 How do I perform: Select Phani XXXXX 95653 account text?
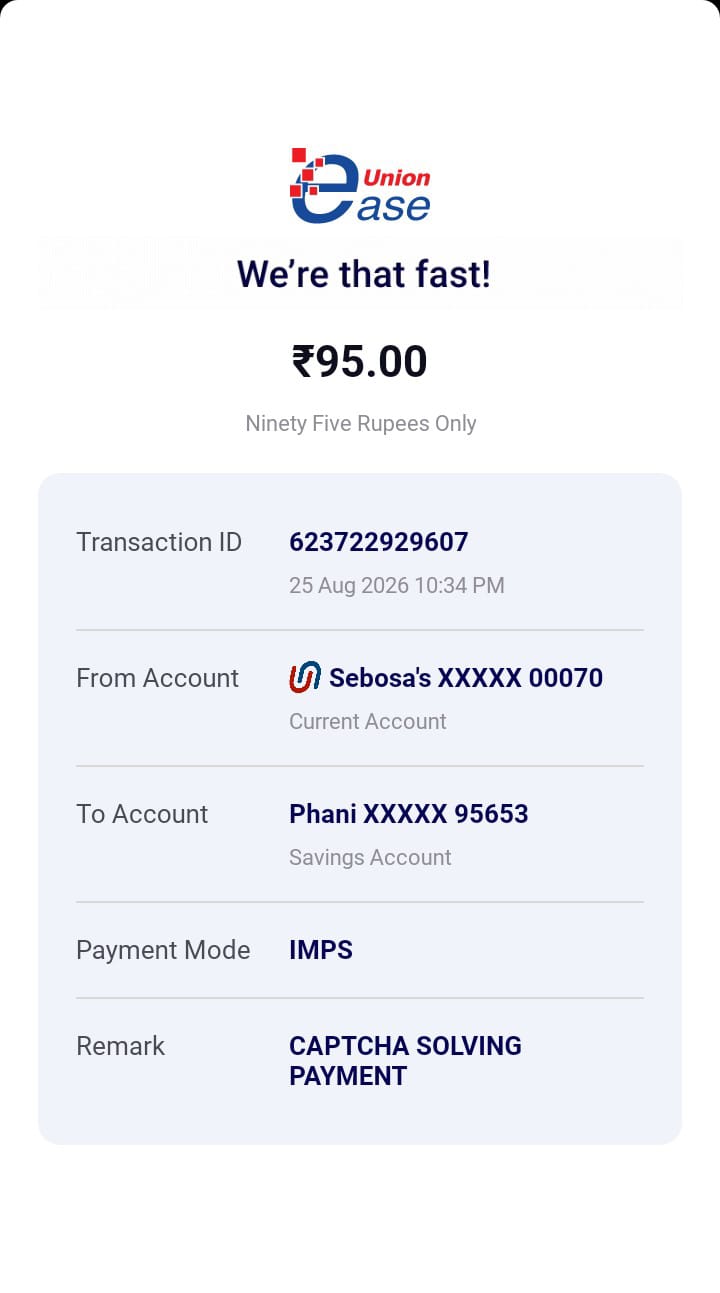tap(409, 814)
